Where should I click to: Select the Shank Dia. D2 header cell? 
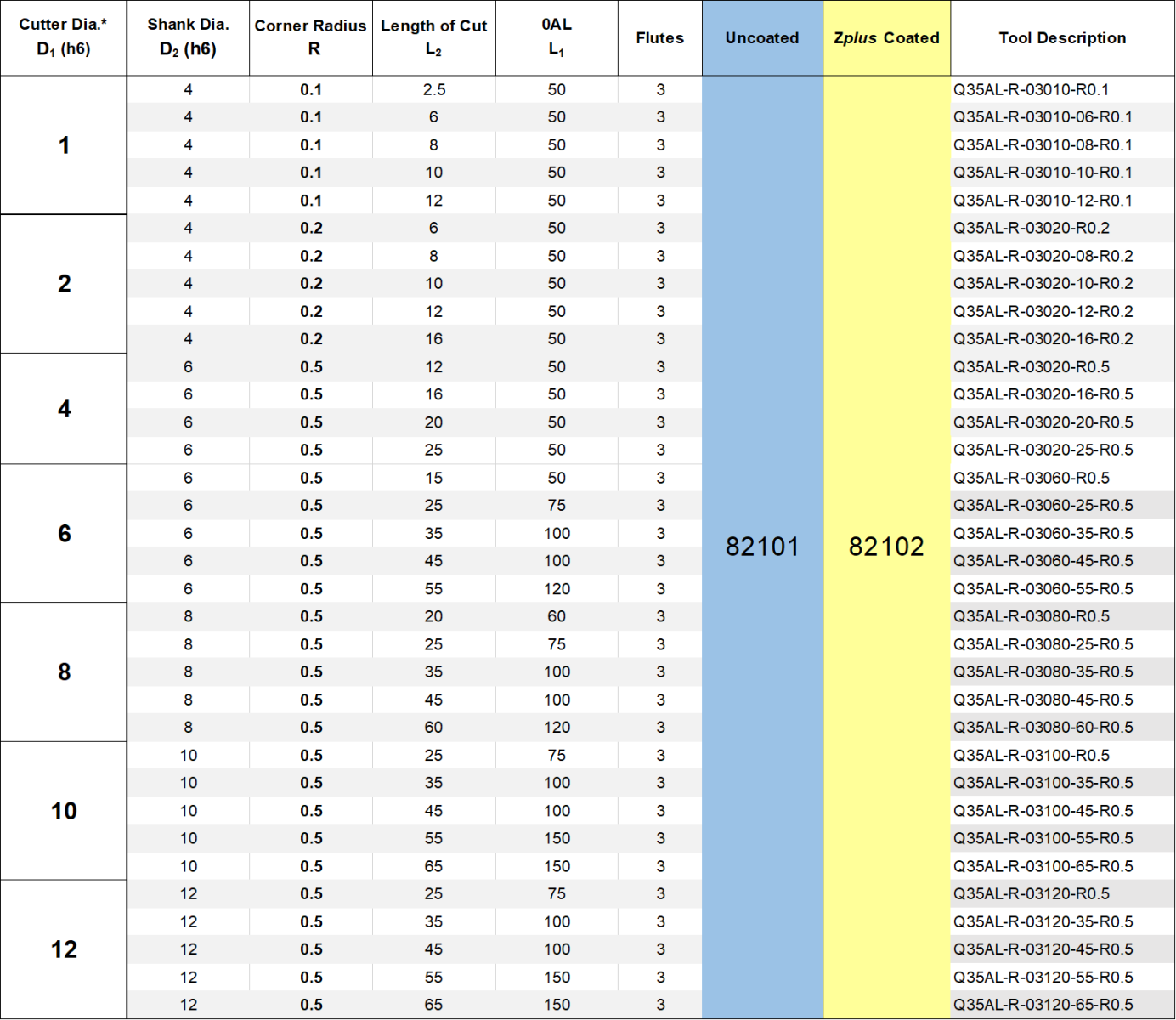point(188,37)
